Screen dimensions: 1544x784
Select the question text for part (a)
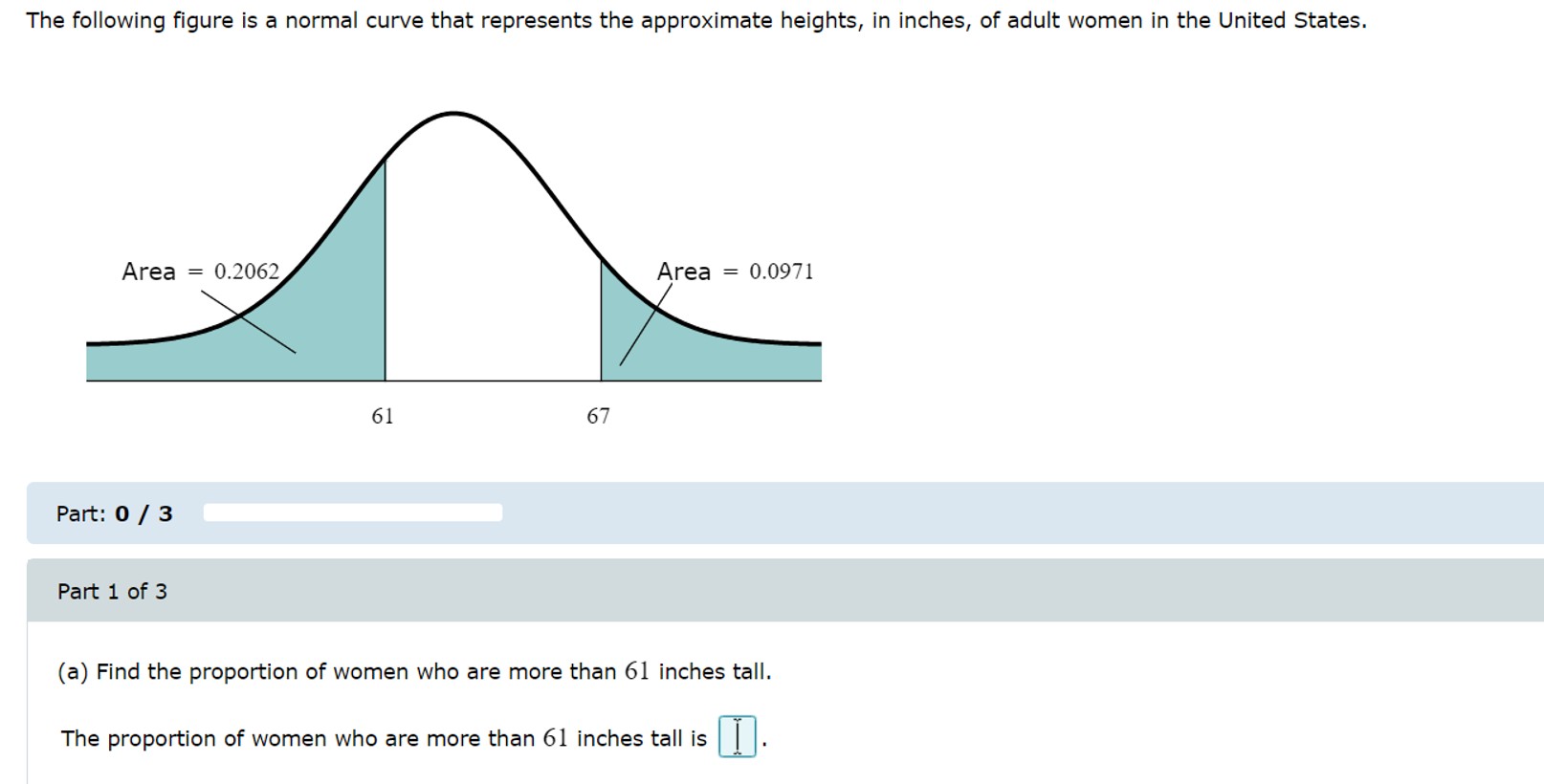point(416,671)
